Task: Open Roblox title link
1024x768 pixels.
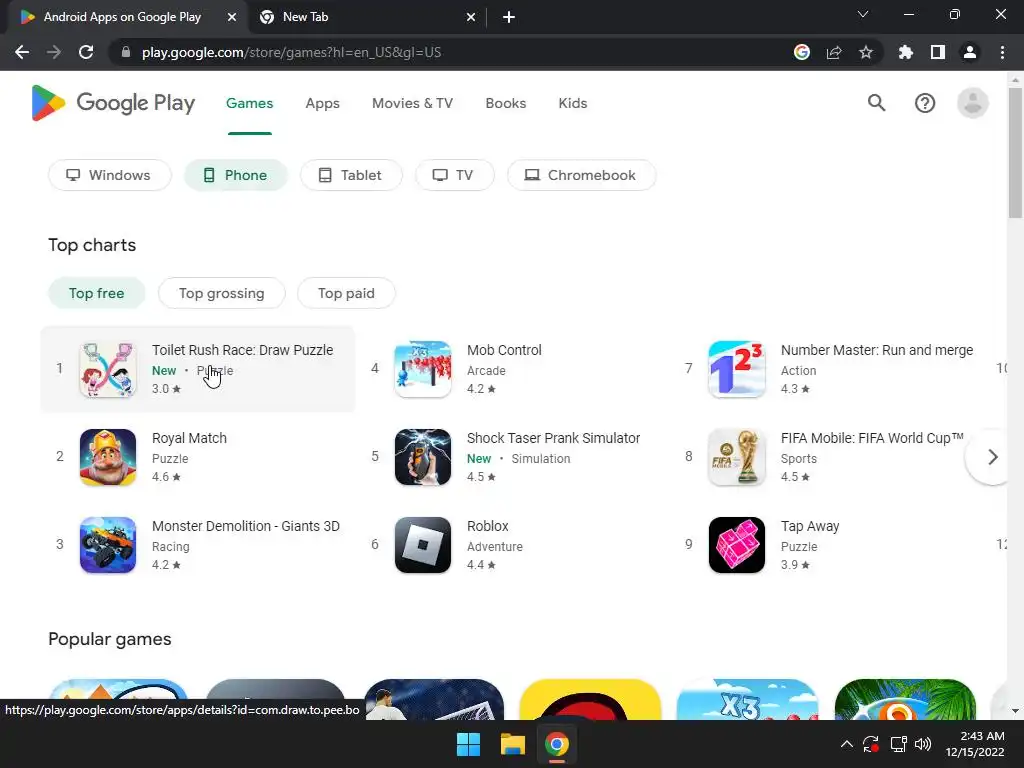Action: (487, 526)
